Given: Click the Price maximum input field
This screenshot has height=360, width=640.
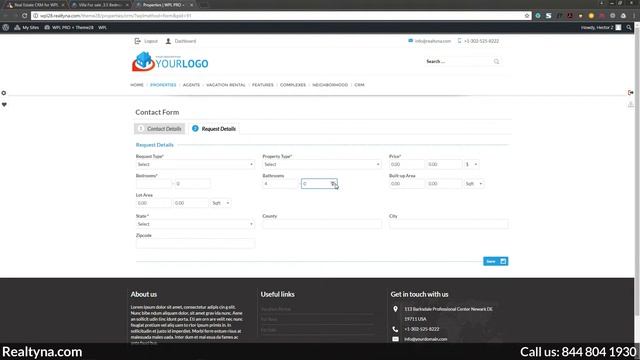Looking at the screenshot, I should pos(444,164).
